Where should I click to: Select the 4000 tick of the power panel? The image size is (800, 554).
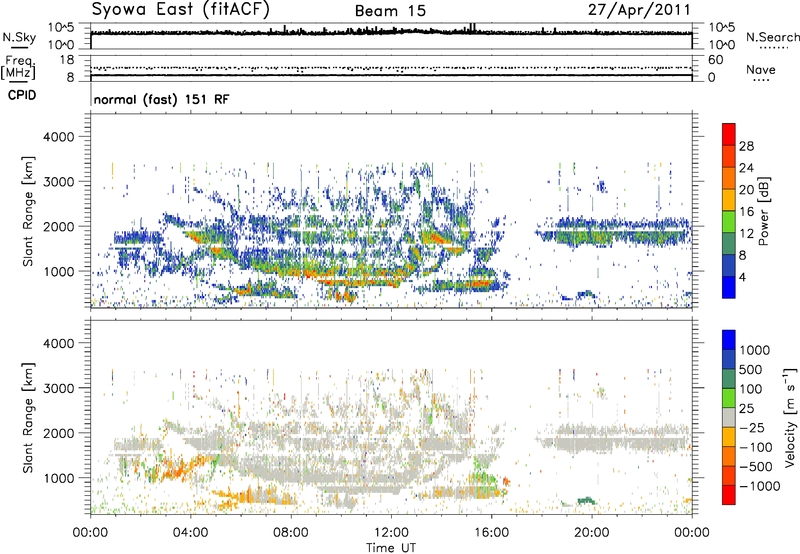[58, 137]
